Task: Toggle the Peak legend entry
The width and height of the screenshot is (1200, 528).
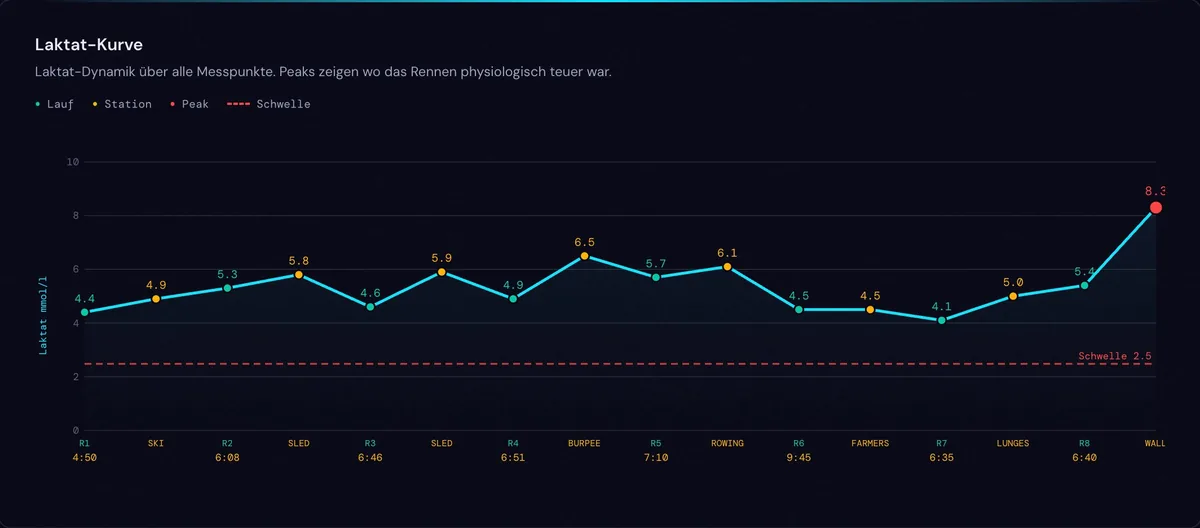Action: pyautogui.click(x=189, y=104)
